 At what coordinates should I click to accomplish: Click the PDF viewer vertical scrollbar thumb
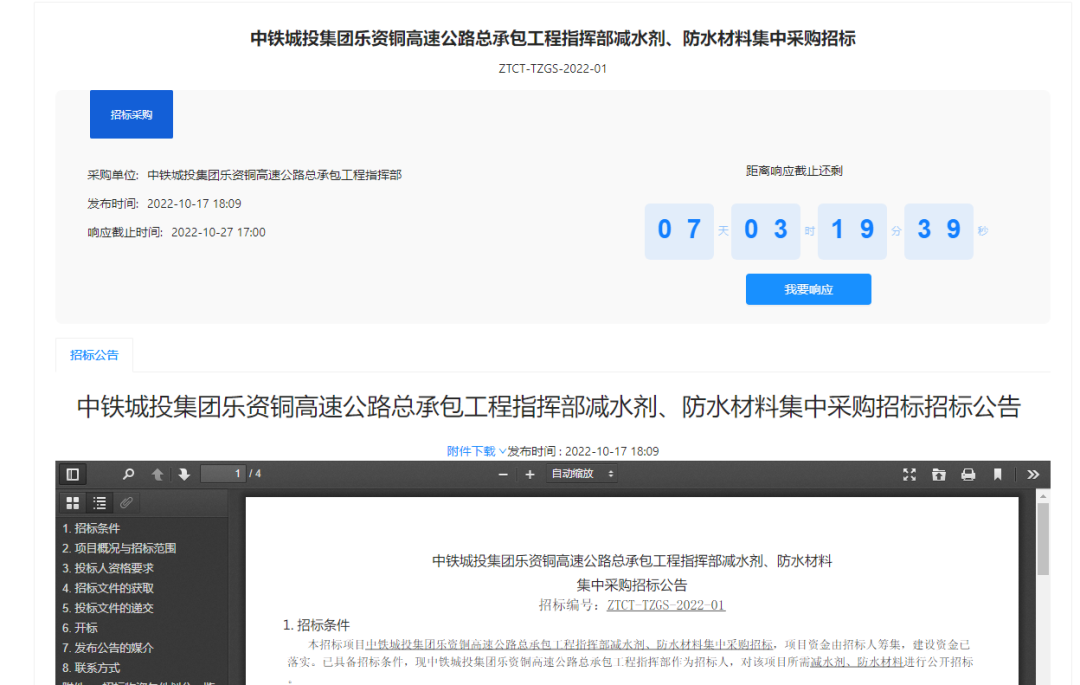coord(1043,539)
